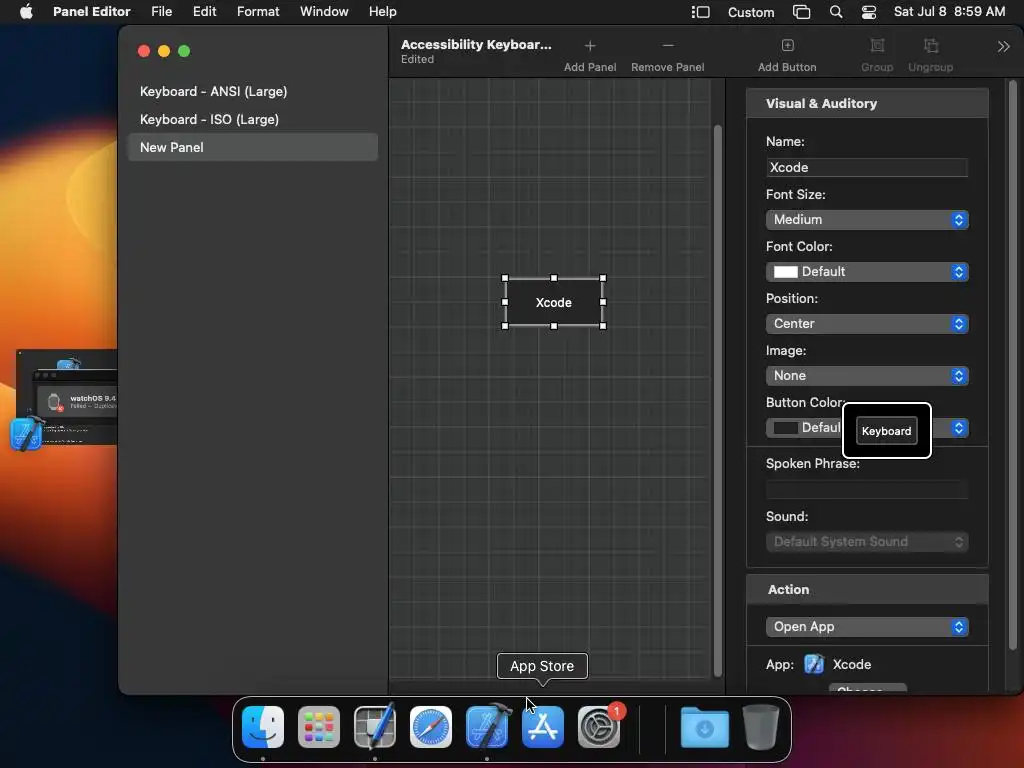Open the Apple menu
This screenshot has height=768, width=1024.
pos(26,12)
